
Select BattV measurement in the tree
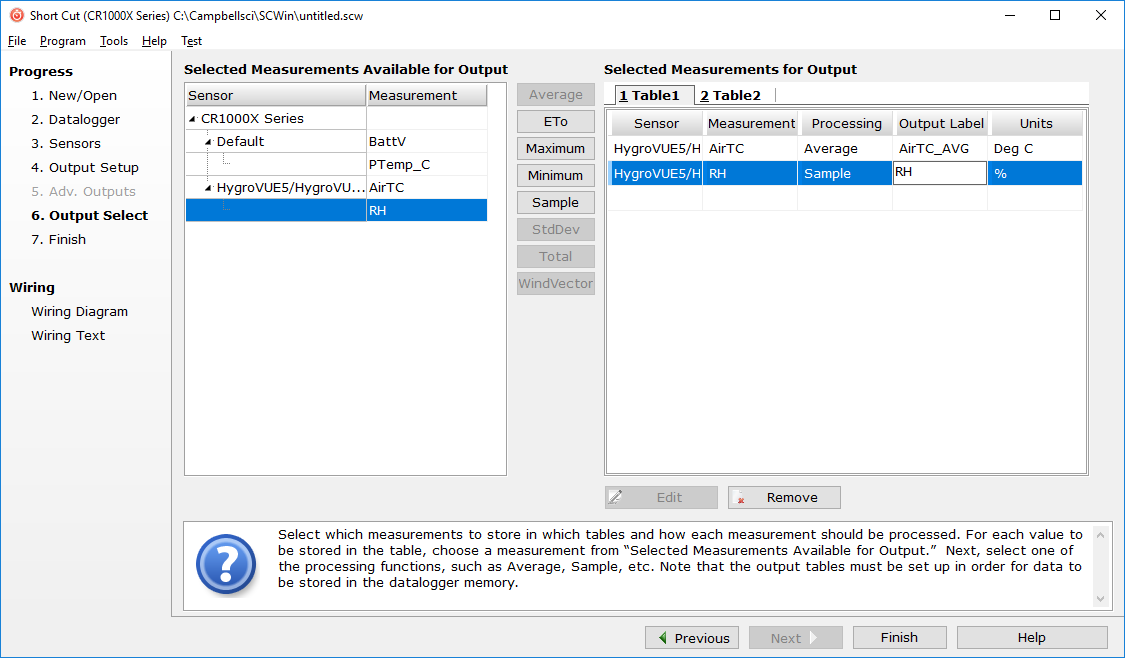pos(388,142)
